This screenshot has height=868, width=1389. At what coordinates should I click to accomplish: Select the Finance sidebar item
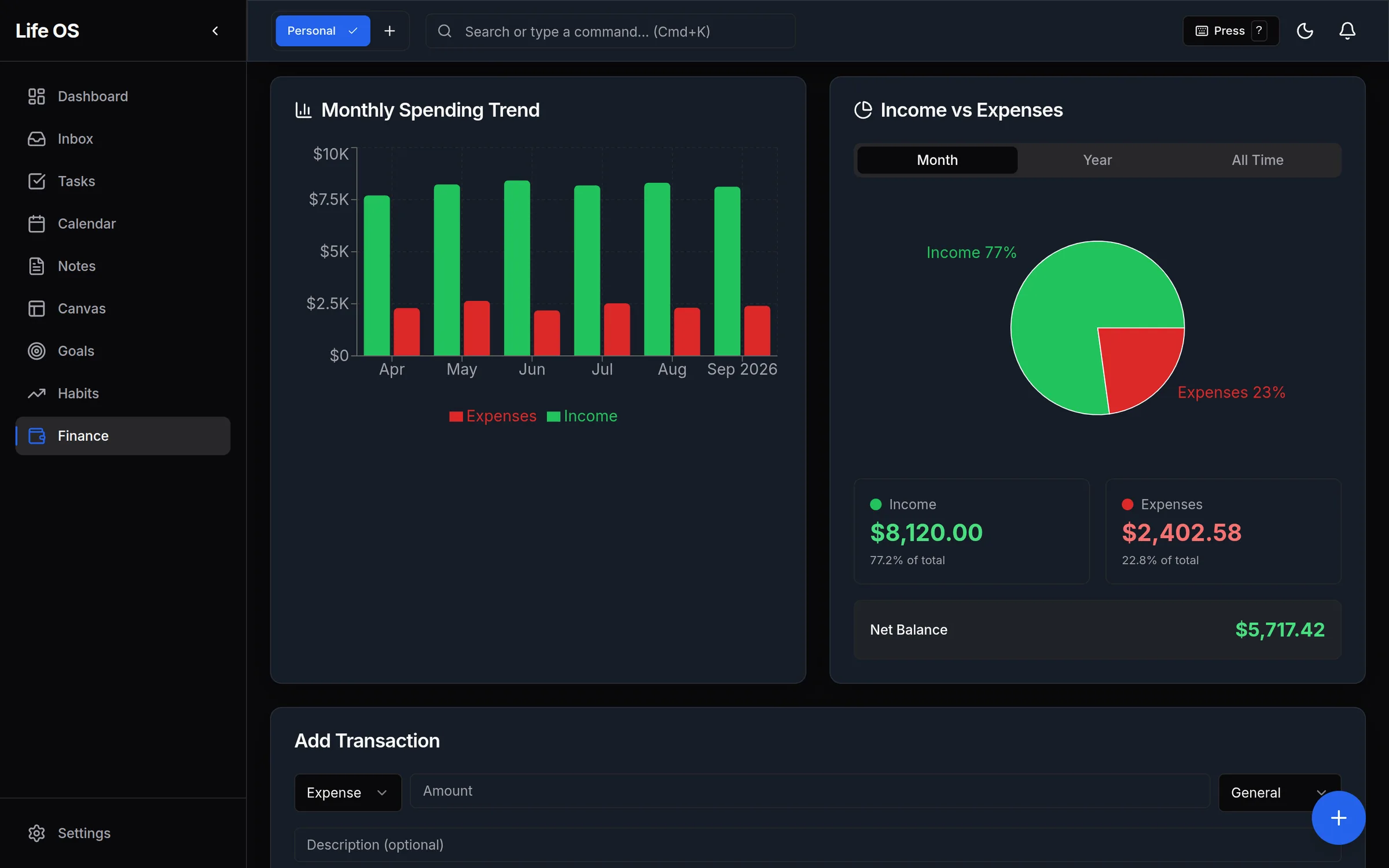[123, 436]
